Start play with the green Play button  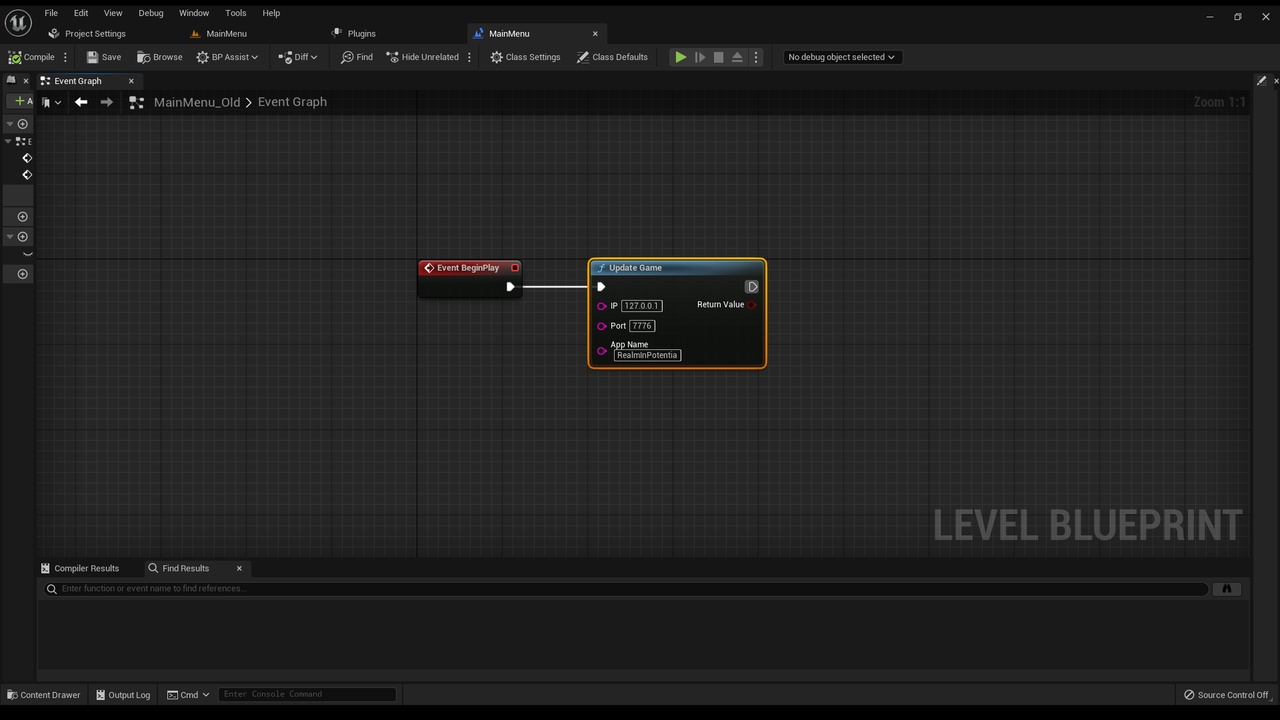point(680,57)
